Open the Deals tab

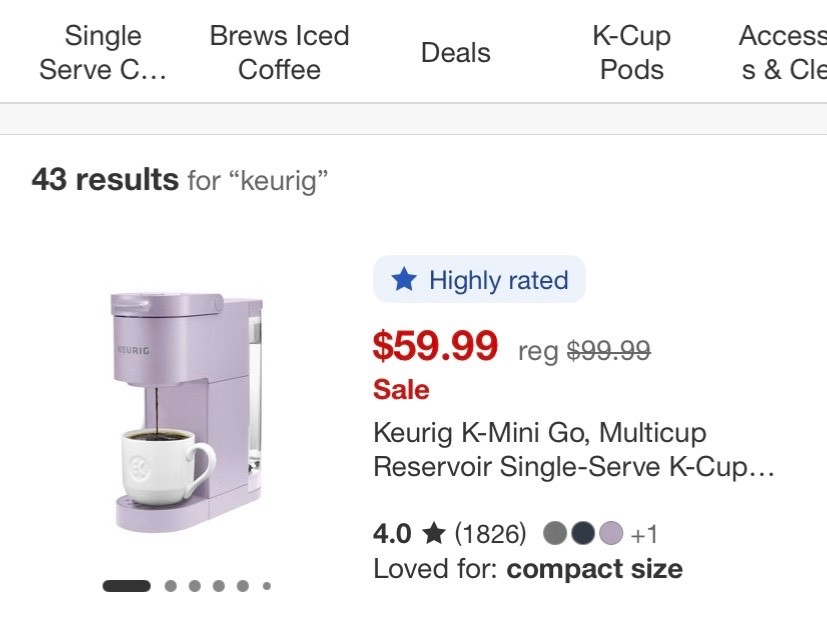455,53
